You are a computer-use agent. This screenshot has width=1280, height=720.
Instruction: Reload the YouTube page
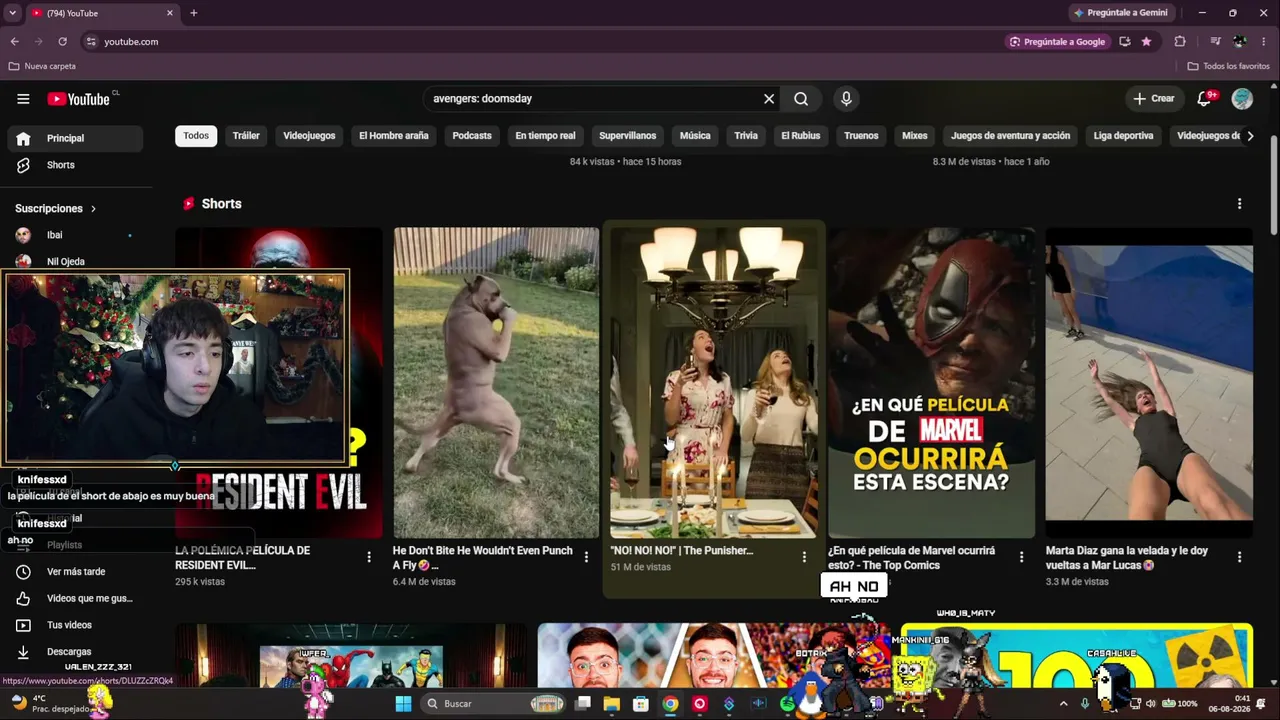coord(63,42)
